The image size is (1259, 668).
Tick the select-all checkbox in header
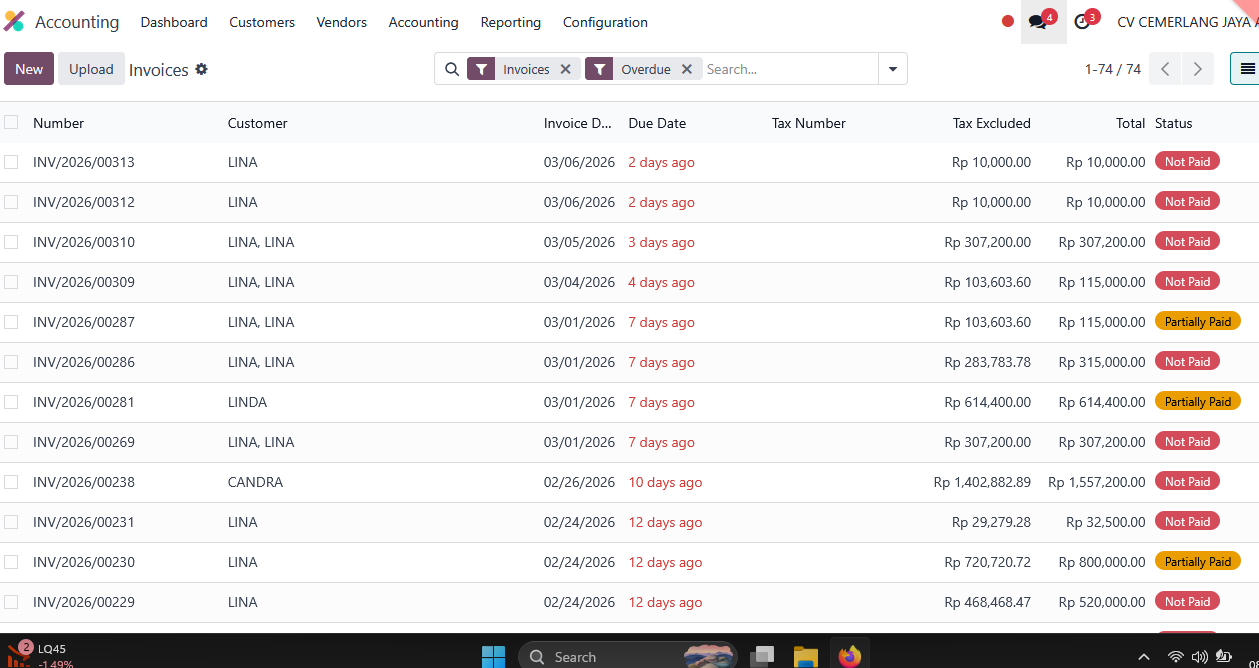11,123
